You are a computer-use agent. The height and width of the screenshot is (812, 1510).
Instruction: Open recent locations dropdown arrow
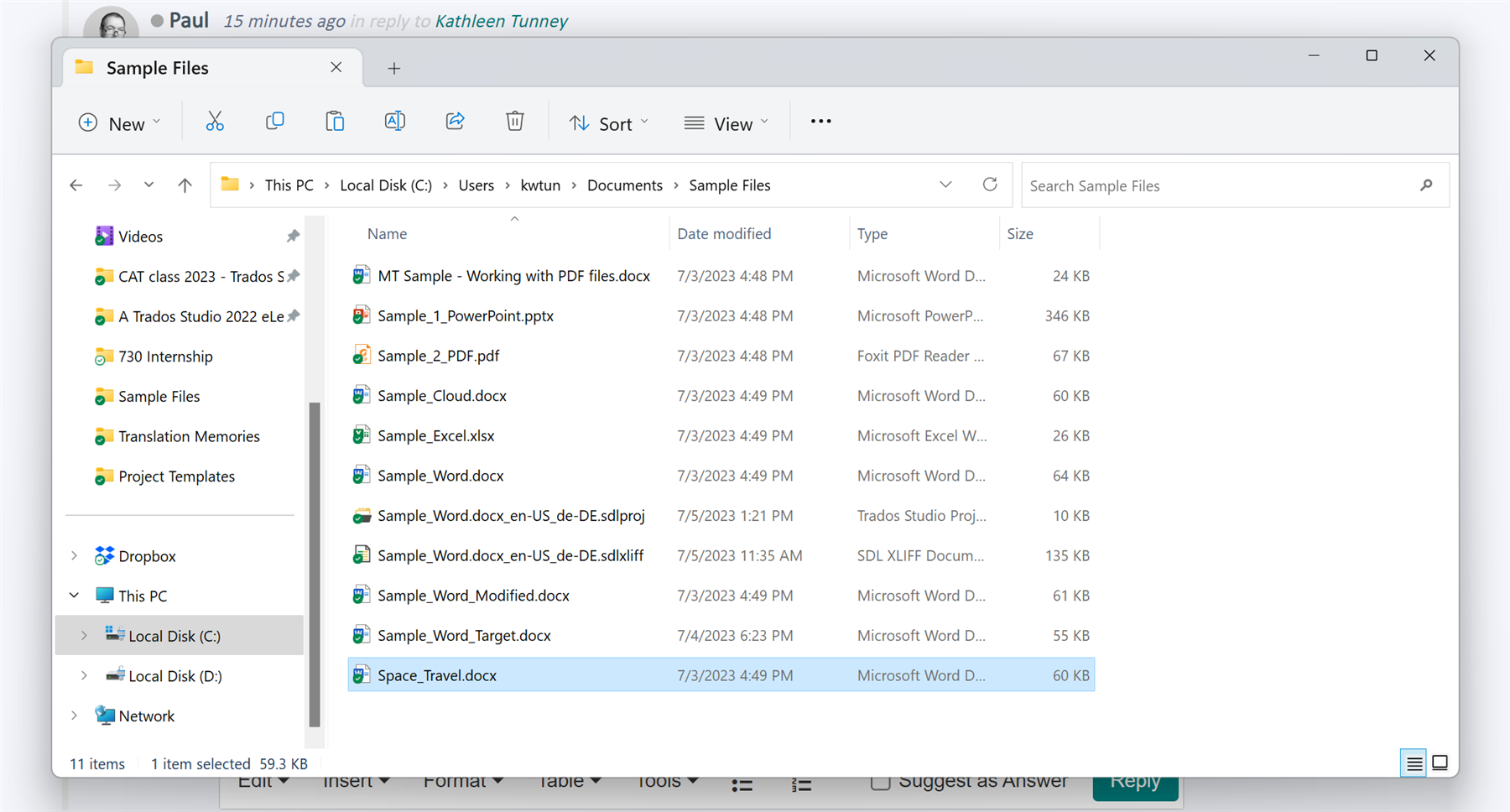(x=148, y=185)
